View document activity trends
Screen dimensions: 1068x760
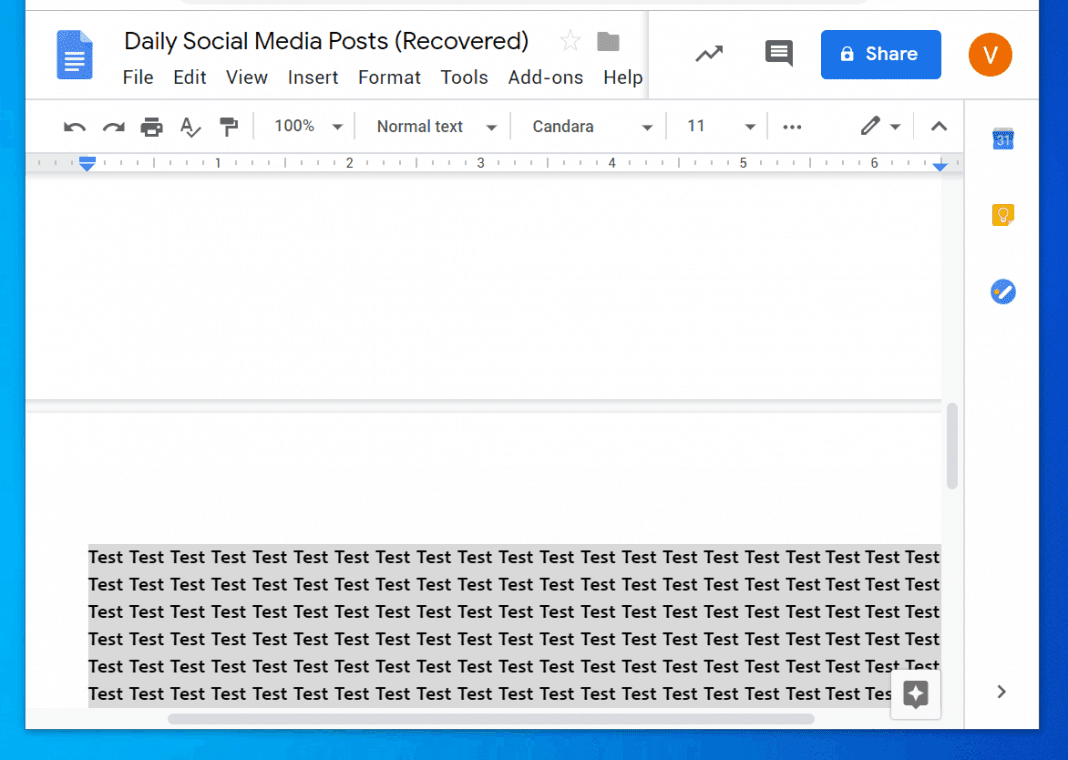708,54
